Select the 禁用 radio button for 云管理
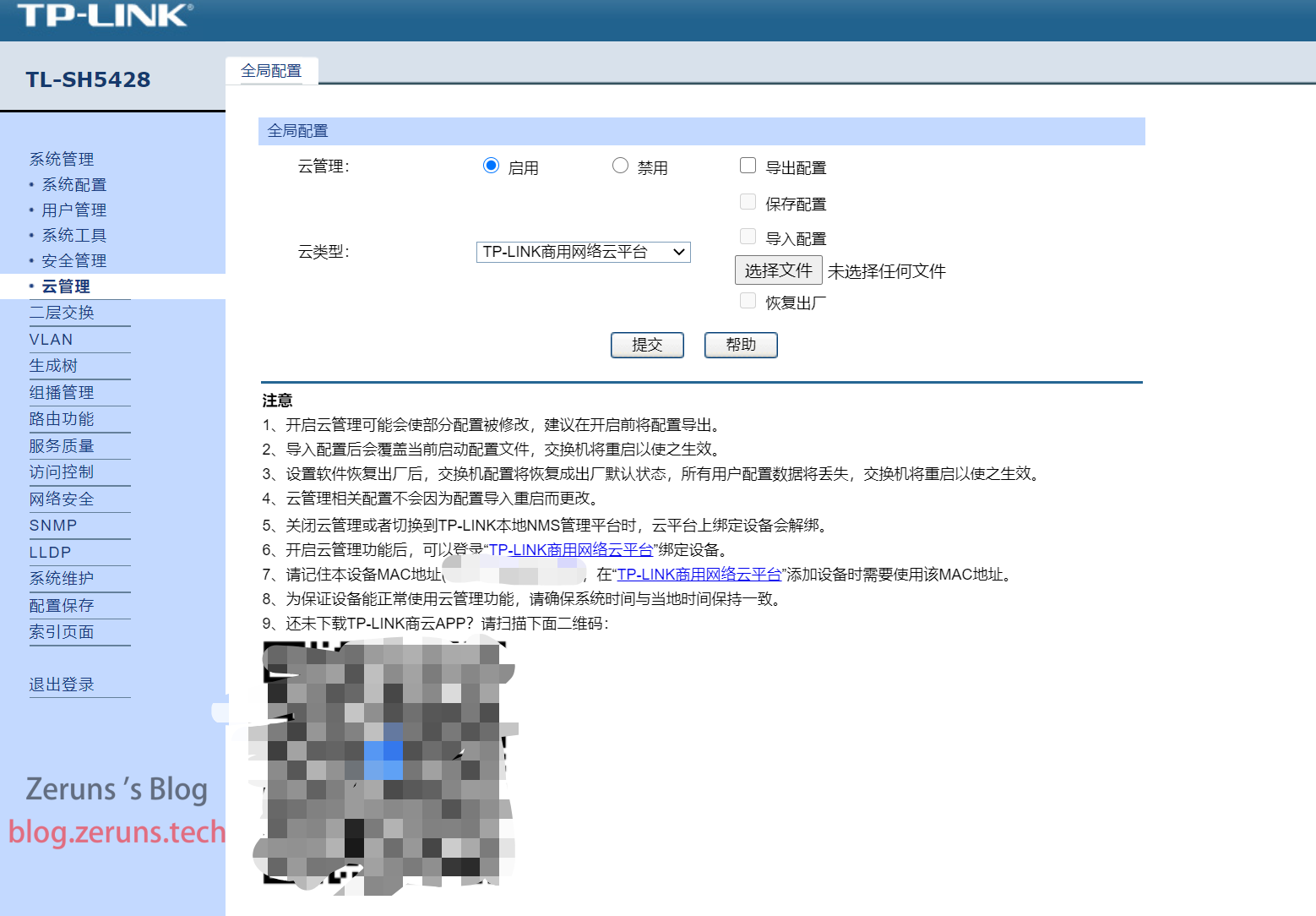The width and height of the screenshot is (1316, 916). [620, 166]
